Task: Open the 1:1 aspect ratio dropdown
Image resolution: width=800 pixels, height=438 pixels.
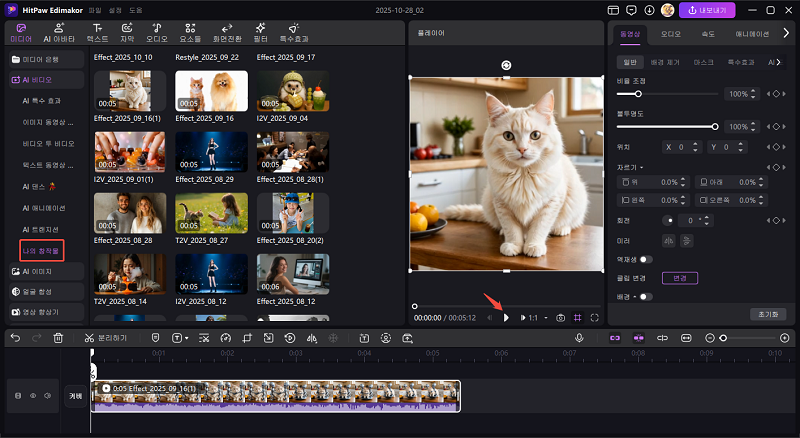Action: tap(535, 317)
